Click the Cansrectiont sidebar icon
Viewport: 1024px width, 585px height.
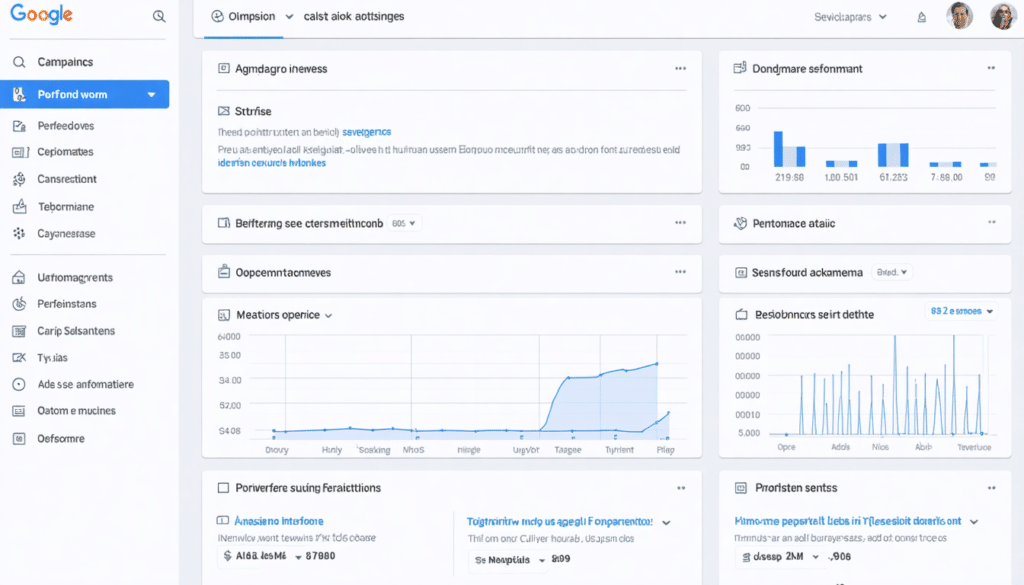click(19, 179)
